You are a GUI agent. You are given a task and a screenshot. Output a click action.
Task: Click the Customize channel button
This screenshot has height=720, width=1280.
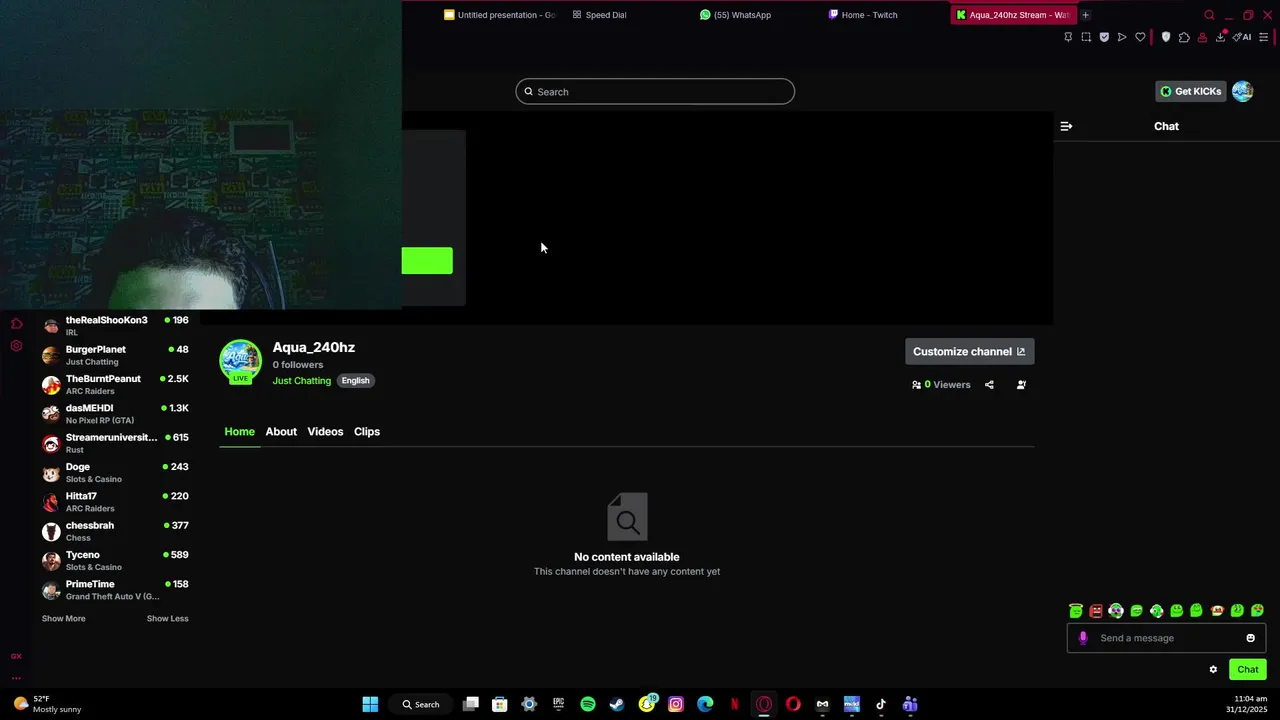(x=969, y=351)
